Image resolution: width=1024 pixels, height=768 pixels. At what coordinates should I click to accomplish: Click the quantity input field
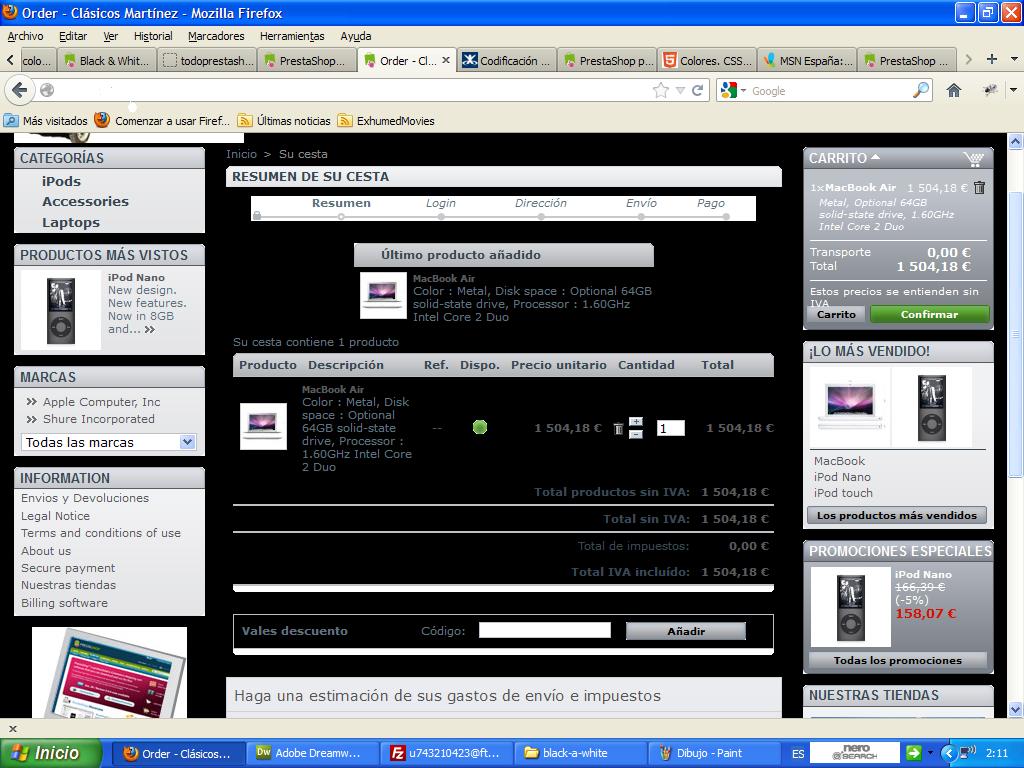(x=670, y=428)
